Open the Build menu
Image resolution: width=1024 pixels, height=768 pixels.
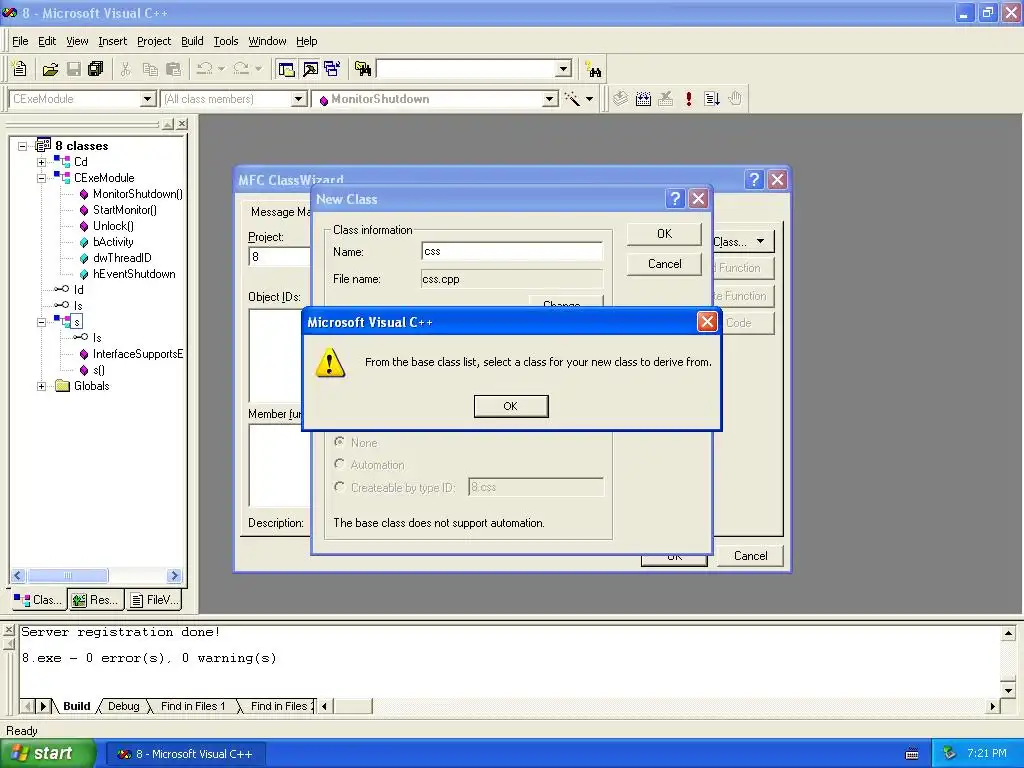point(192,41)
